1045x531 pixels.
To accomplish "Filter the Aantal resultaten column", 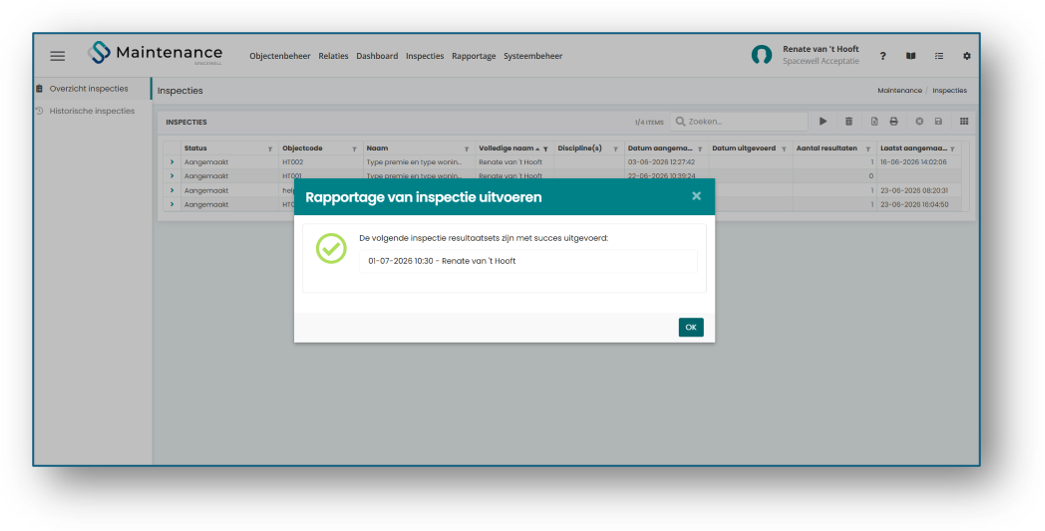I will coord(868,149).
